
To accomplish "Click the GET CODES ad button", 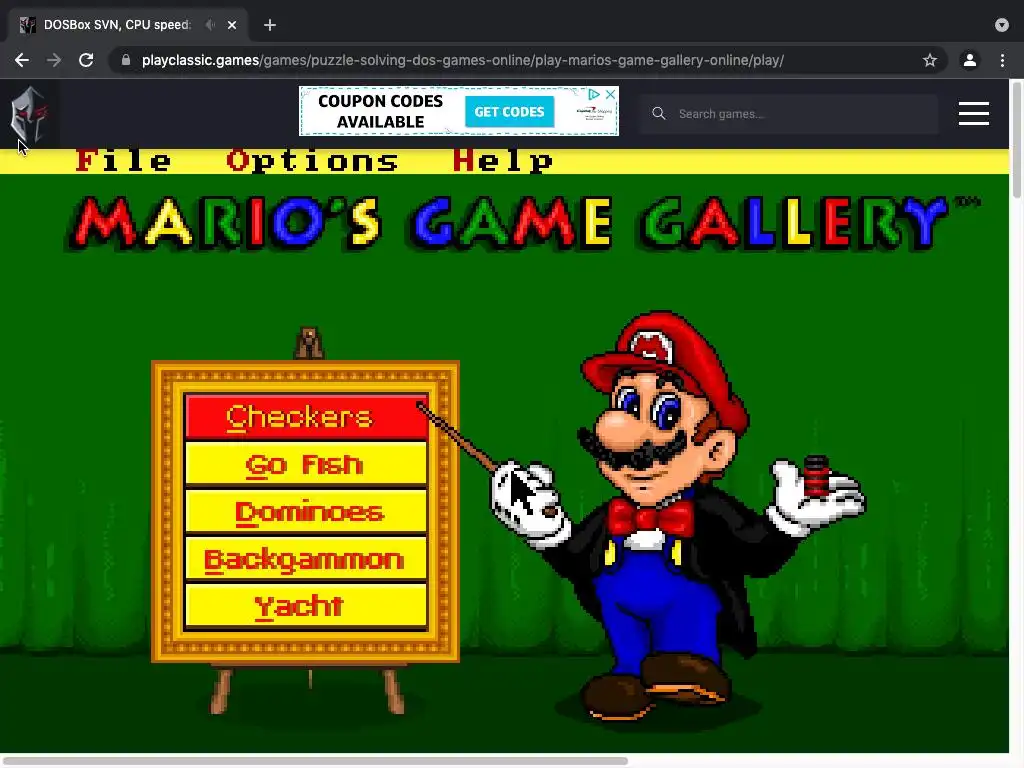I will tap(509, 112).
